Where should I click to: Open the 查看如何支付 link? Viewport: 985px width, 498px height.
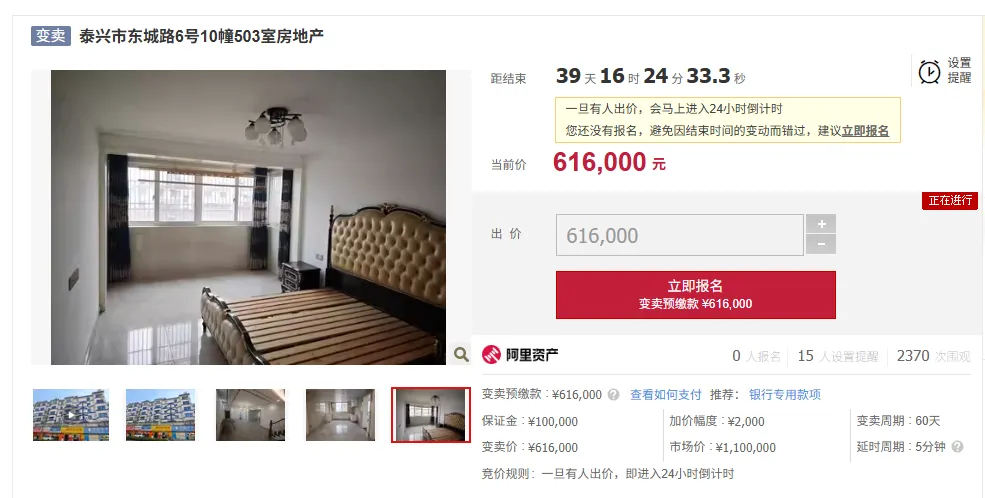coord(665,395)
